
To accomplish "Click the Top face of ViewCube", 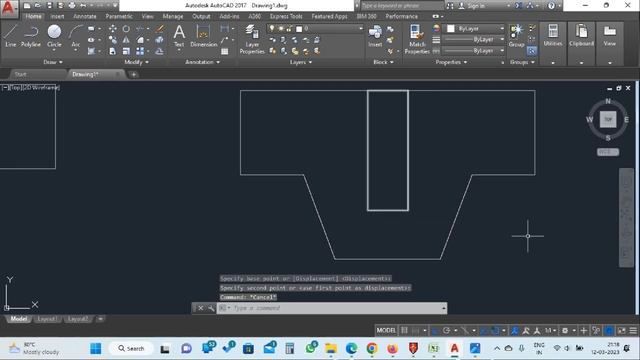I will [x=608, y=119].
